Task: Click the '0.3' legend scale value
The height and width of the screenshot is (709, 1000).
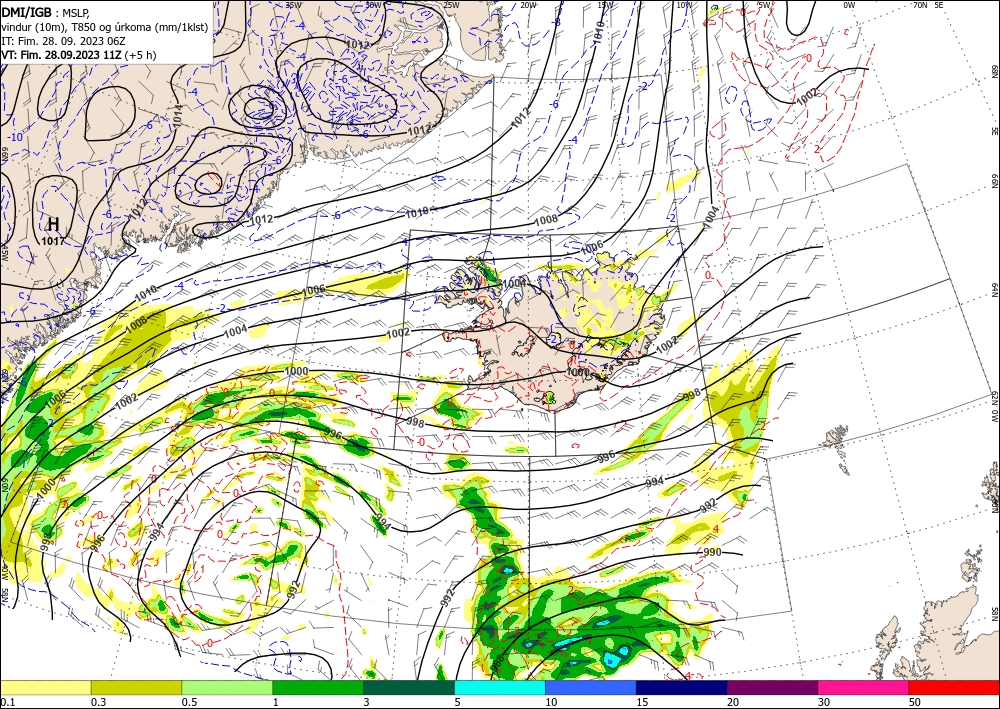Action: coord(97,702)
